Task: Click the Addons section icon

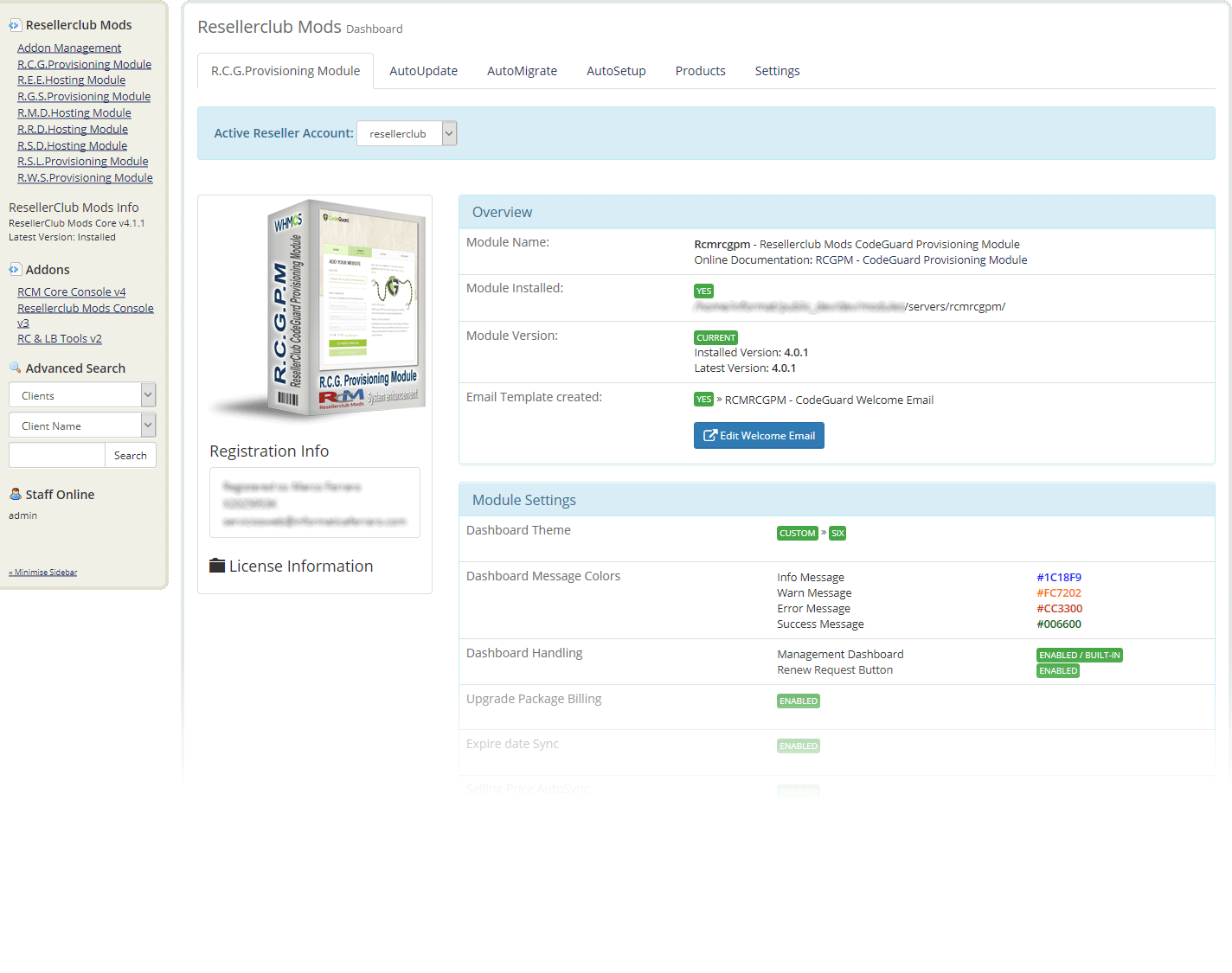Action: click(x=15, y=270)
